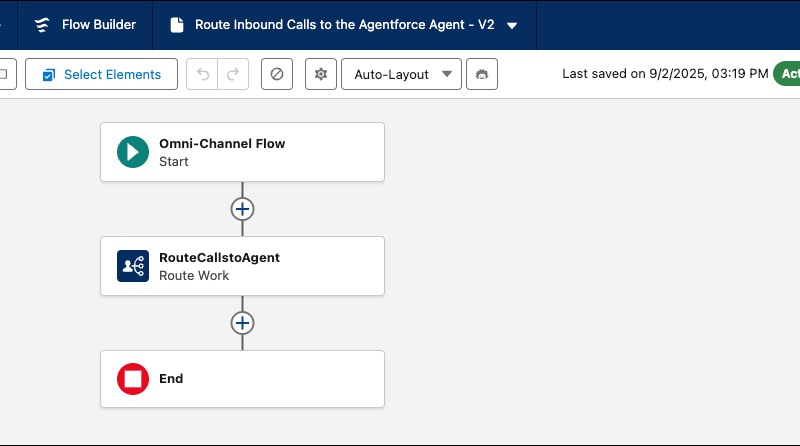800x446 pixels.
Task: Click the Route Work node icon
Action: [133, 266]
